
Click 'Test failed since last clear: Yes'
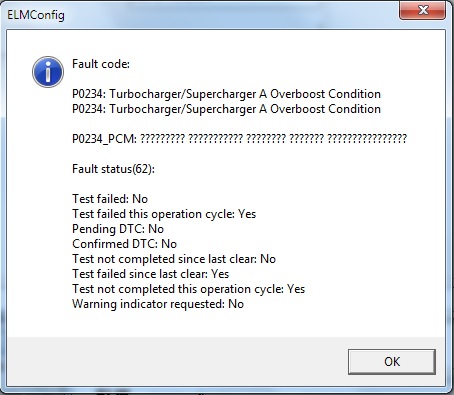tap(151, 274)
